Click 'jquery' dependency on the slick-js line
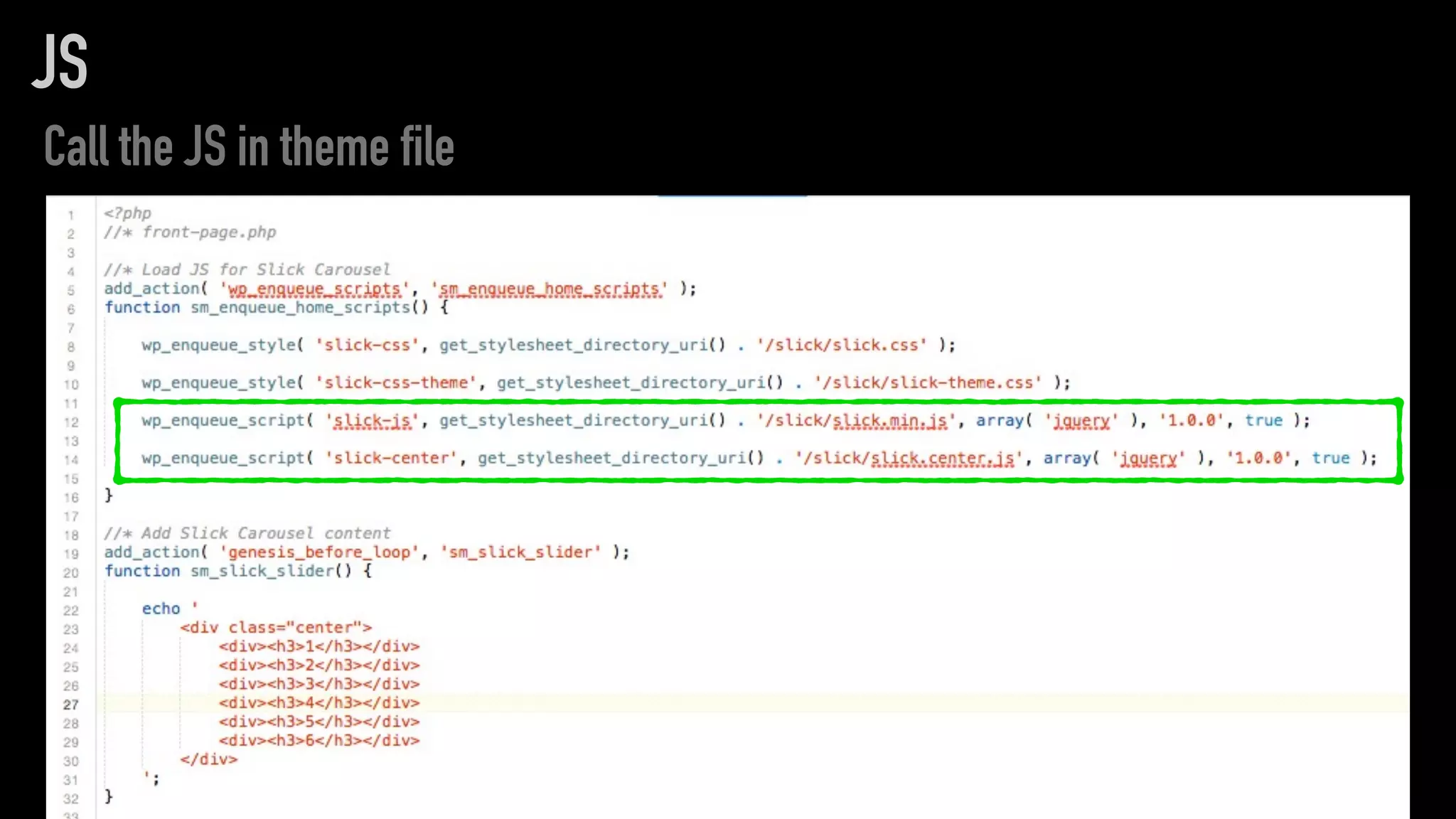Image resolution: width=1456 pixels, height=819 pixels. 1081,420
